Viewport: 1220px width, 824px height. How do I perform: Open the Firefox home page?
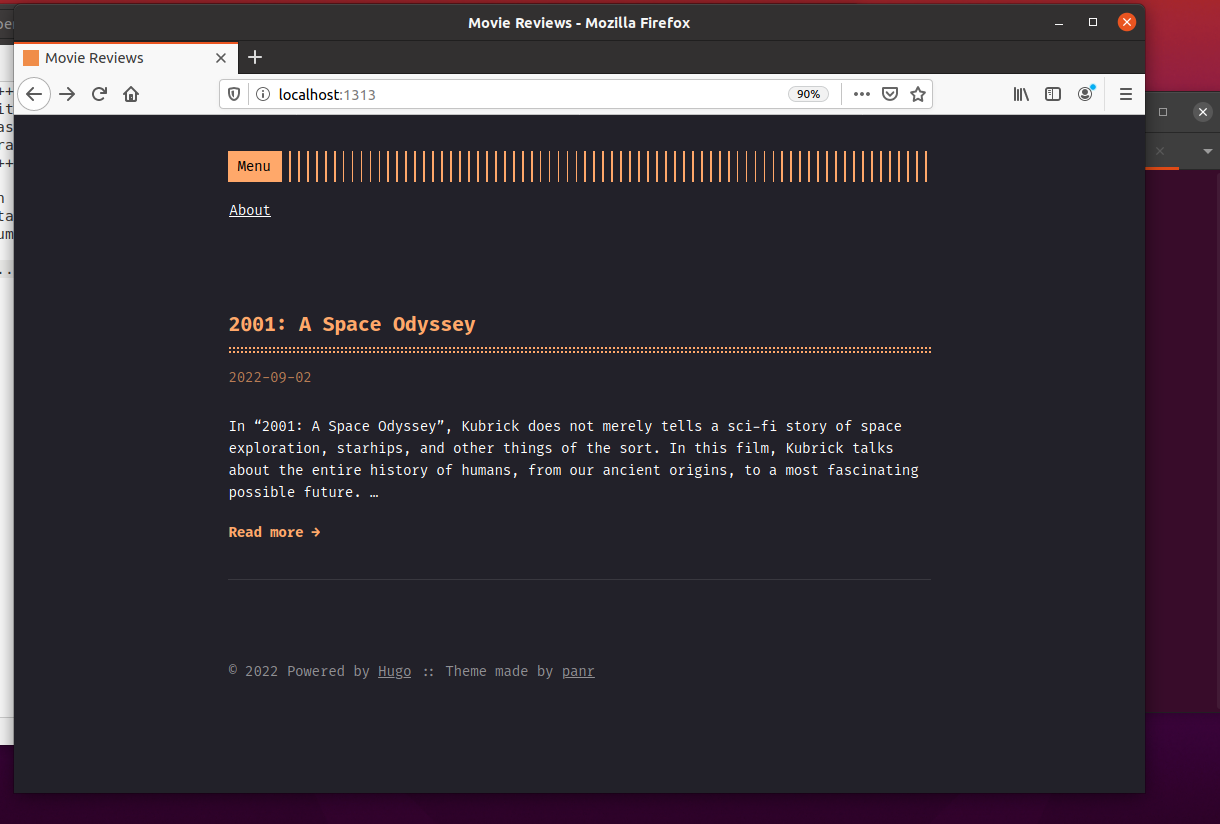point(131,94)
